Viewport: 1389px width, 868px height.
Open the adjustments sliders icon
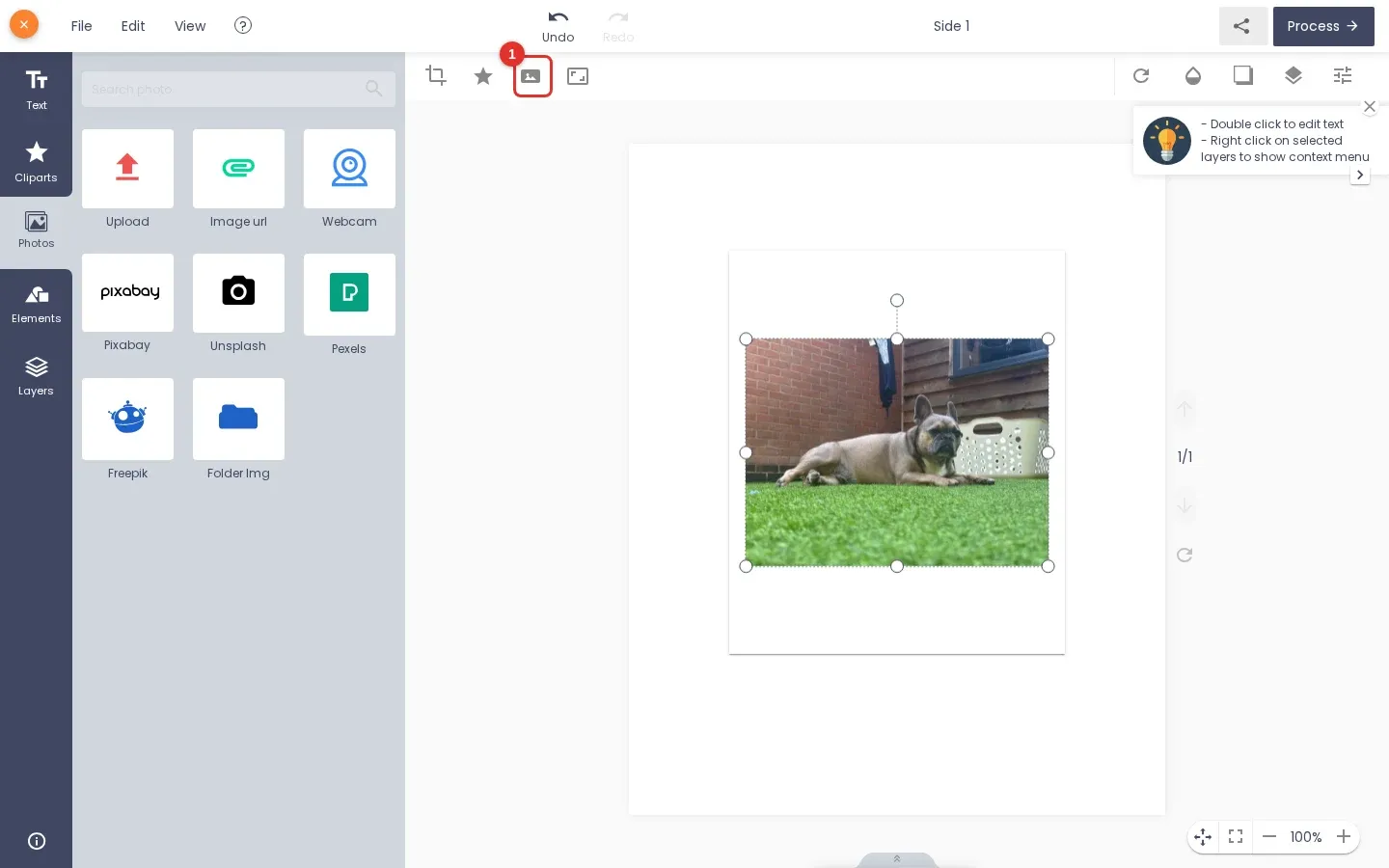(1343, 75)
